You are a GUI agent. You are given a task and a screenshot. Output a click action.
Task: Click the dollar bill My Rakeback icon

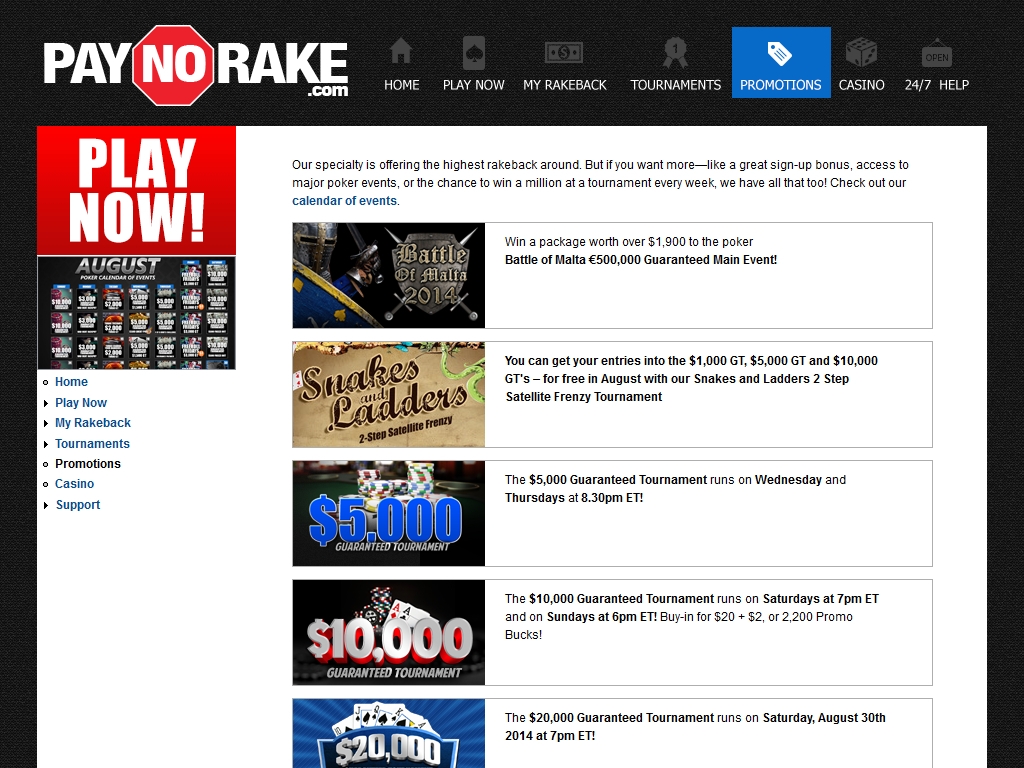pyautogui.click(x=564, y=51)
